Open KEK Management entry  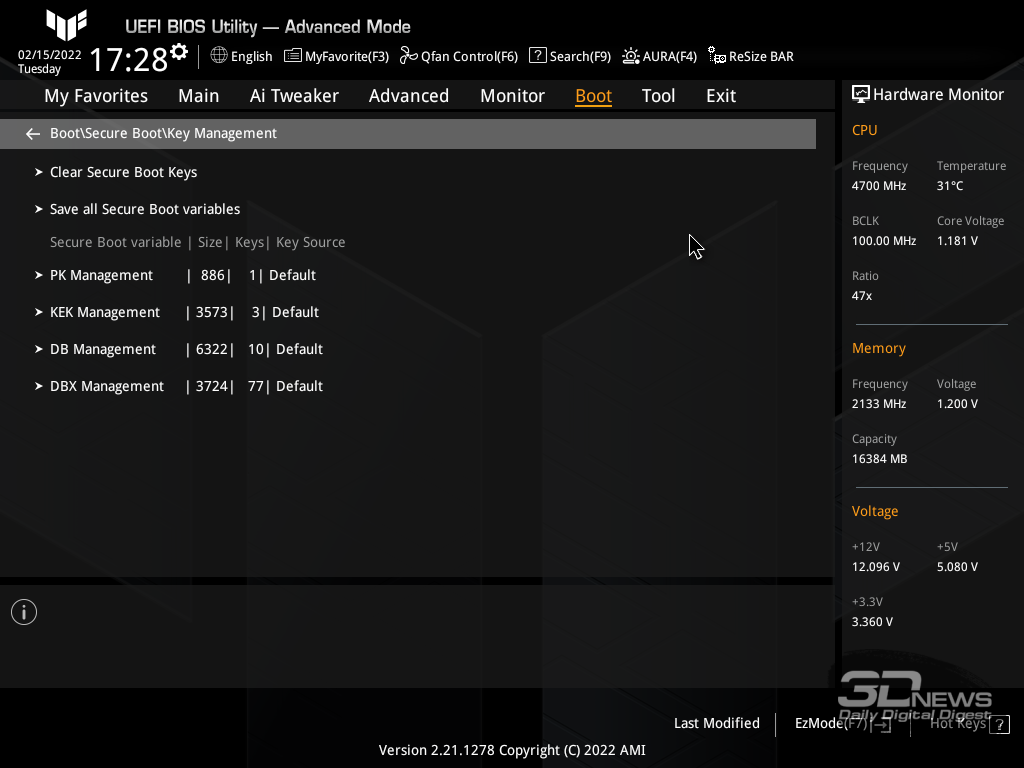[x=104, y=313]
